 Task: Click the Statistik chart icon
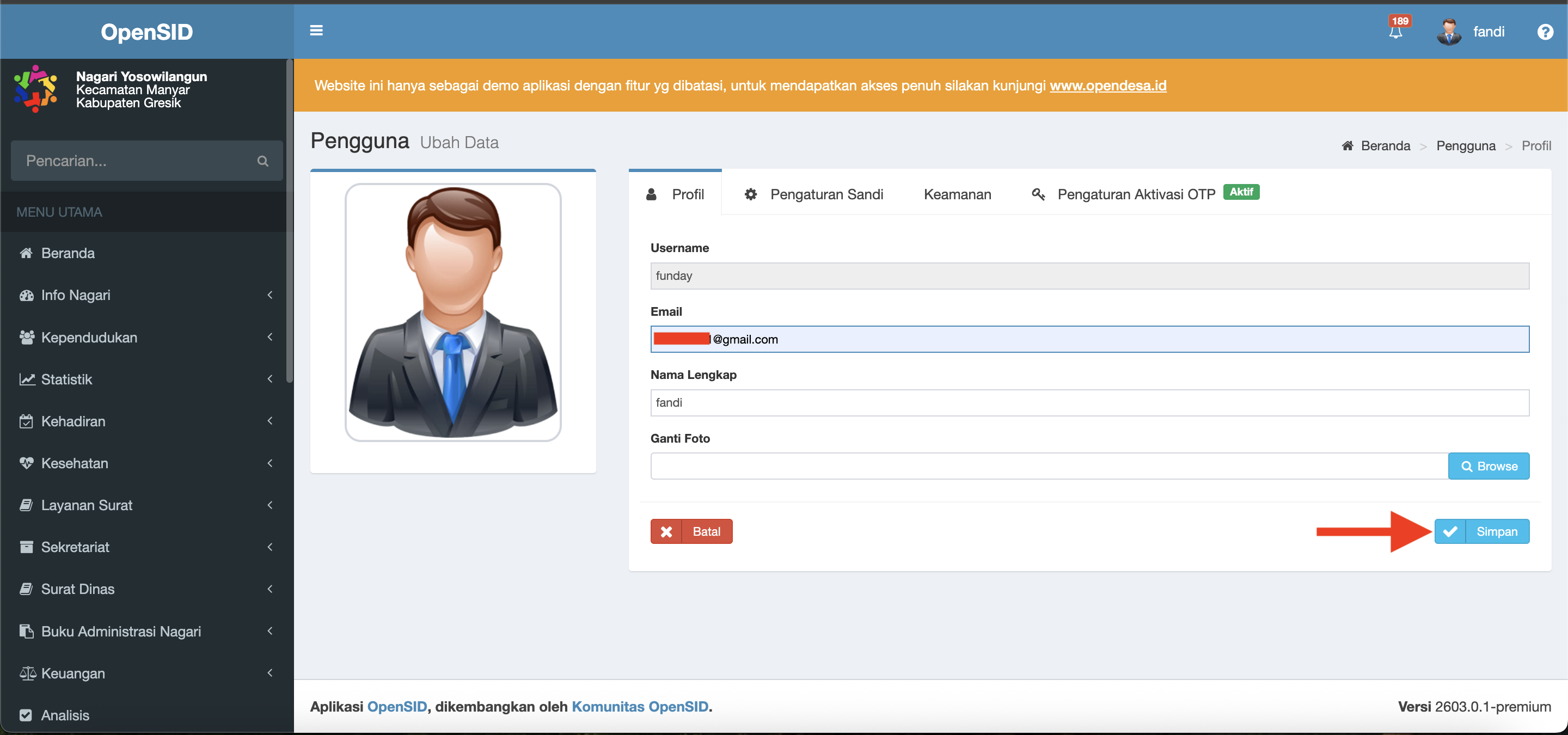click(x=27, y=379)
